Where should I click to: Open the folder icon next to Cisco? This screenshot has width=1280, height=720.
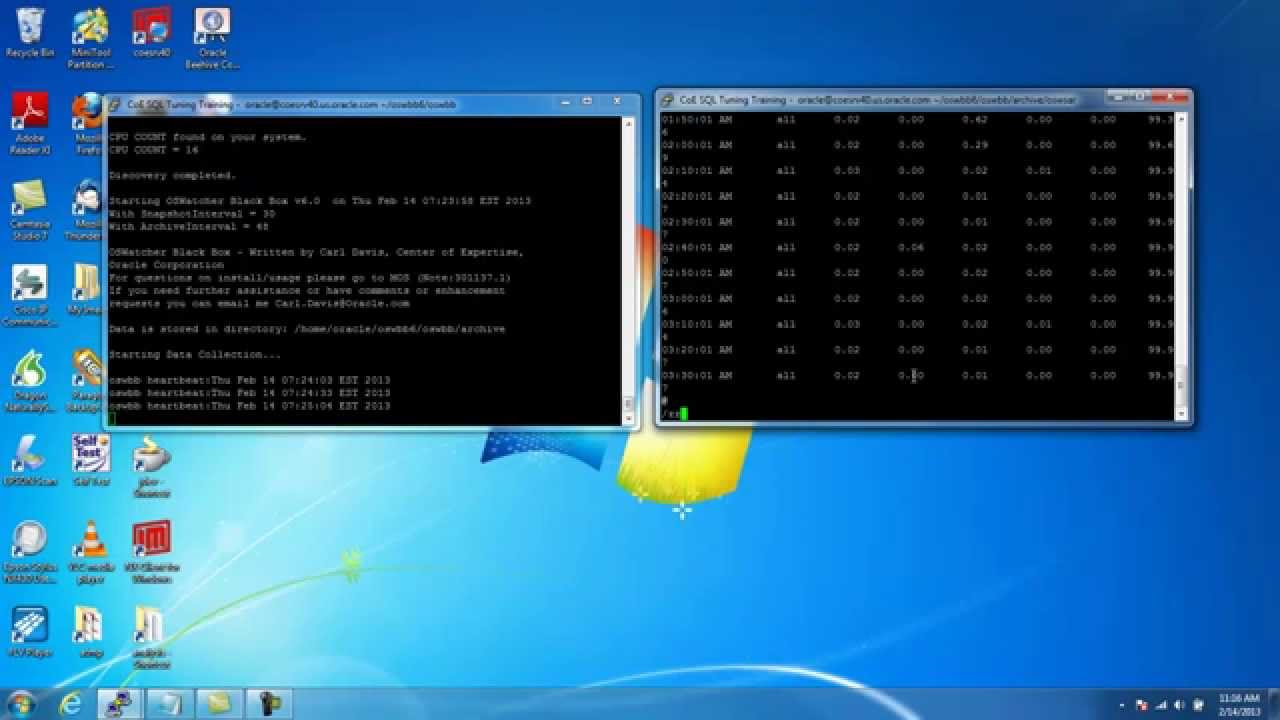click(88, 290)
